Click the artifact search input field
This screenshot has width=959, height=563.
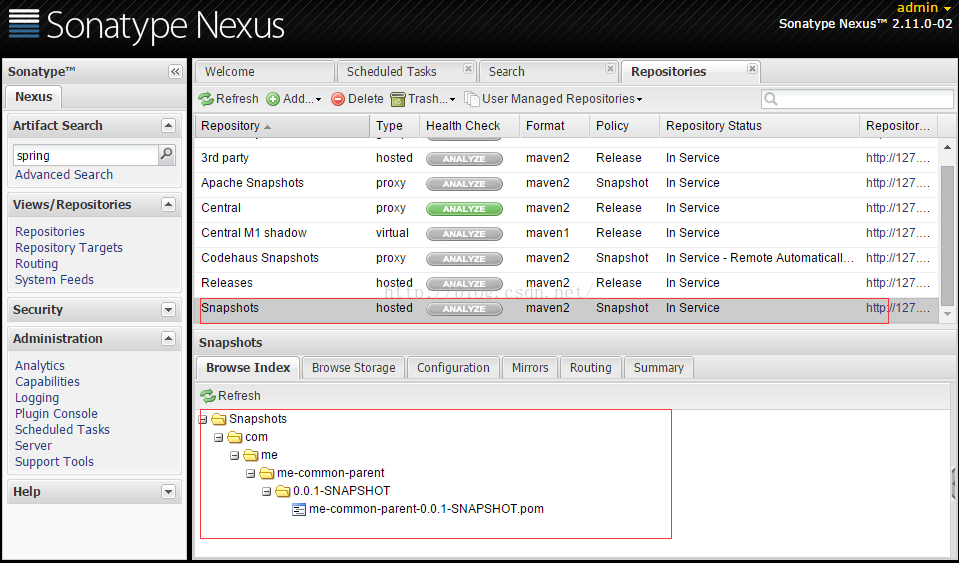(86, 155)
